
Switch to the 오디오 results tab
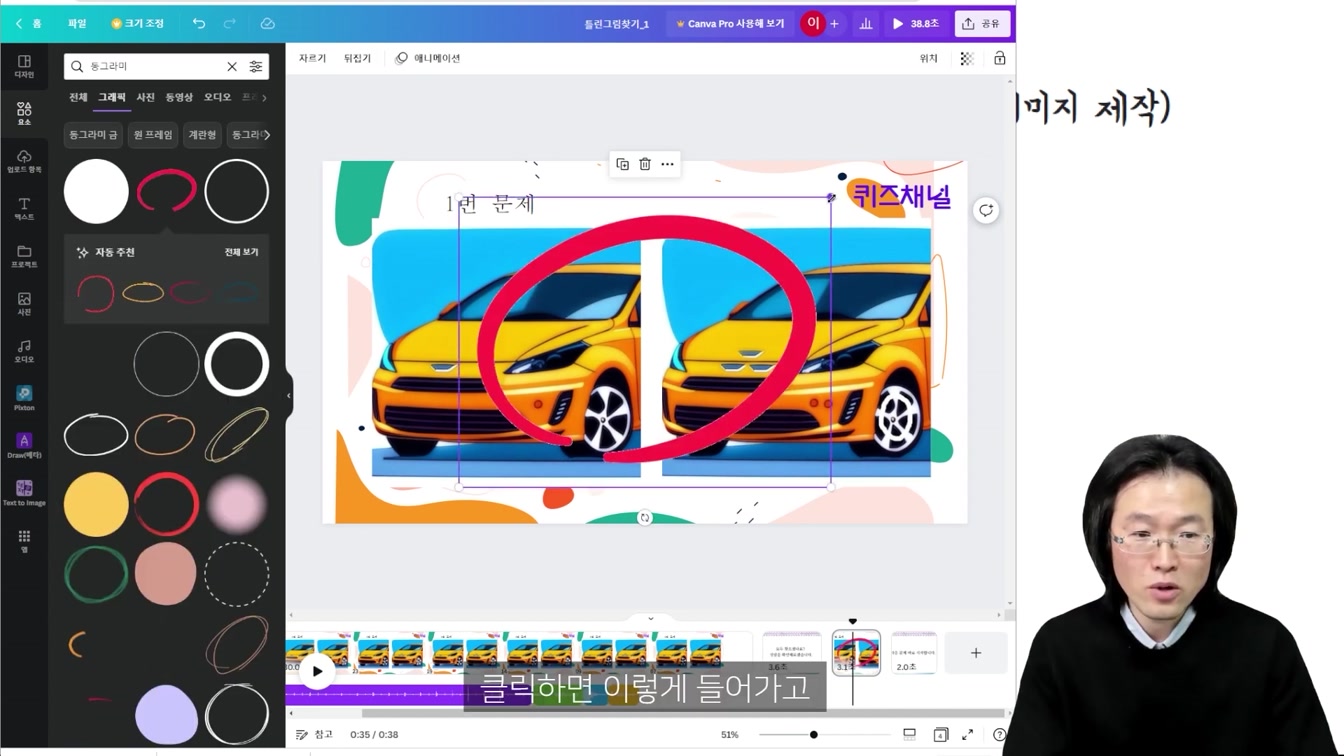pyautogui.click(x=217, y=97)
